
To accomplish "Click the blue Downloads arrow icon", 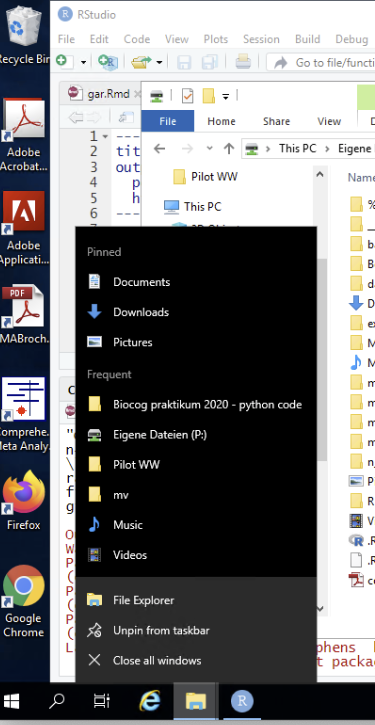I will pos(94,312).
